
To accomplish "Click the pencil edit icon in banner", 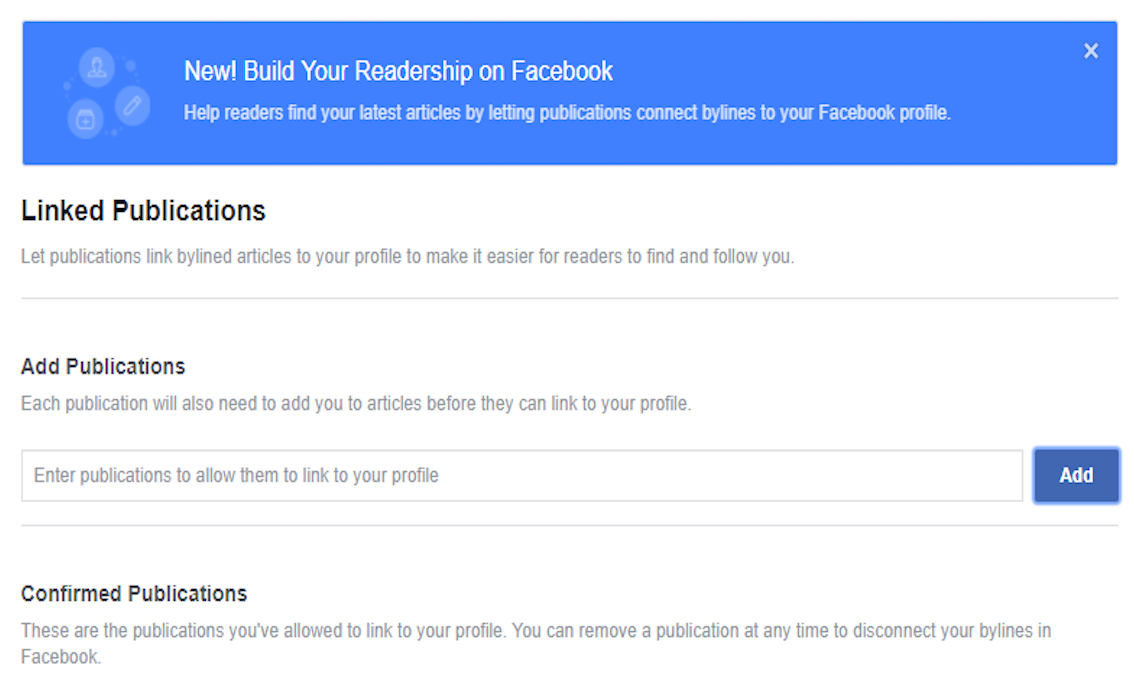I will coord(132,104).
